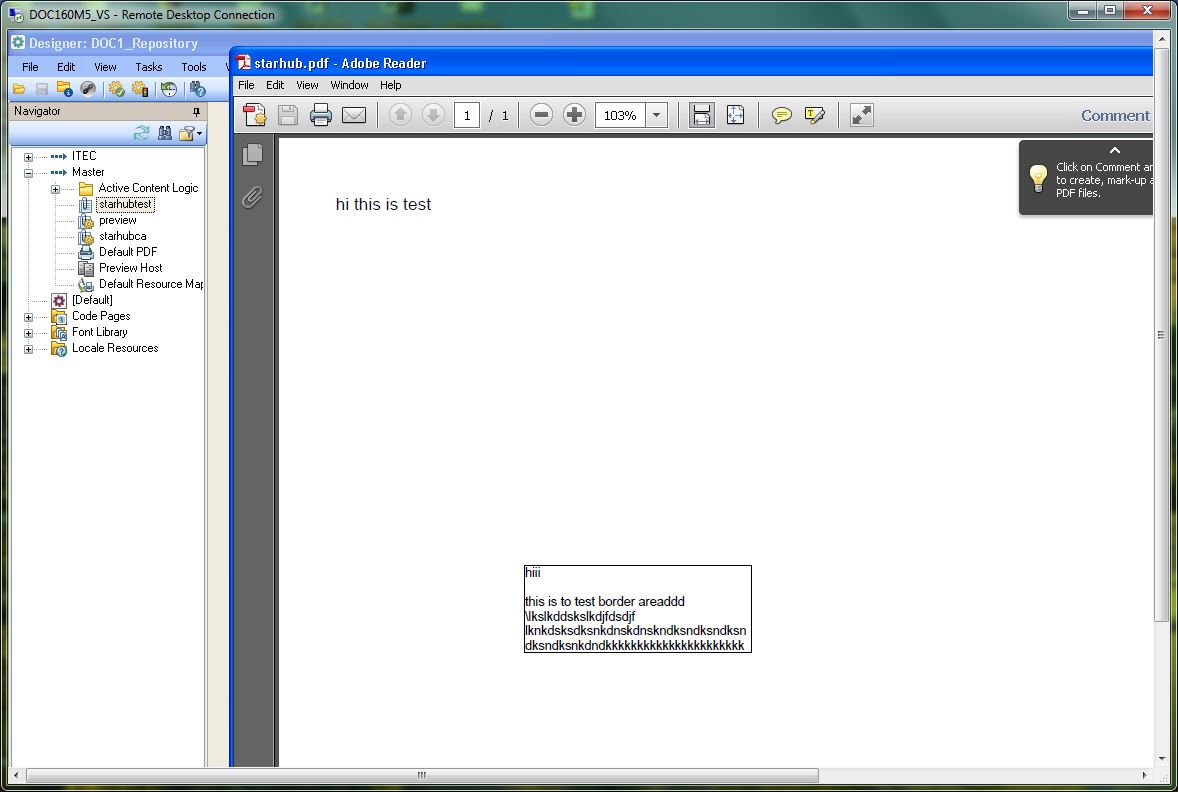This screenshot has width=1178, height=792.
Task: Toggle Fit Width page display mode
Action: (701, 114)
